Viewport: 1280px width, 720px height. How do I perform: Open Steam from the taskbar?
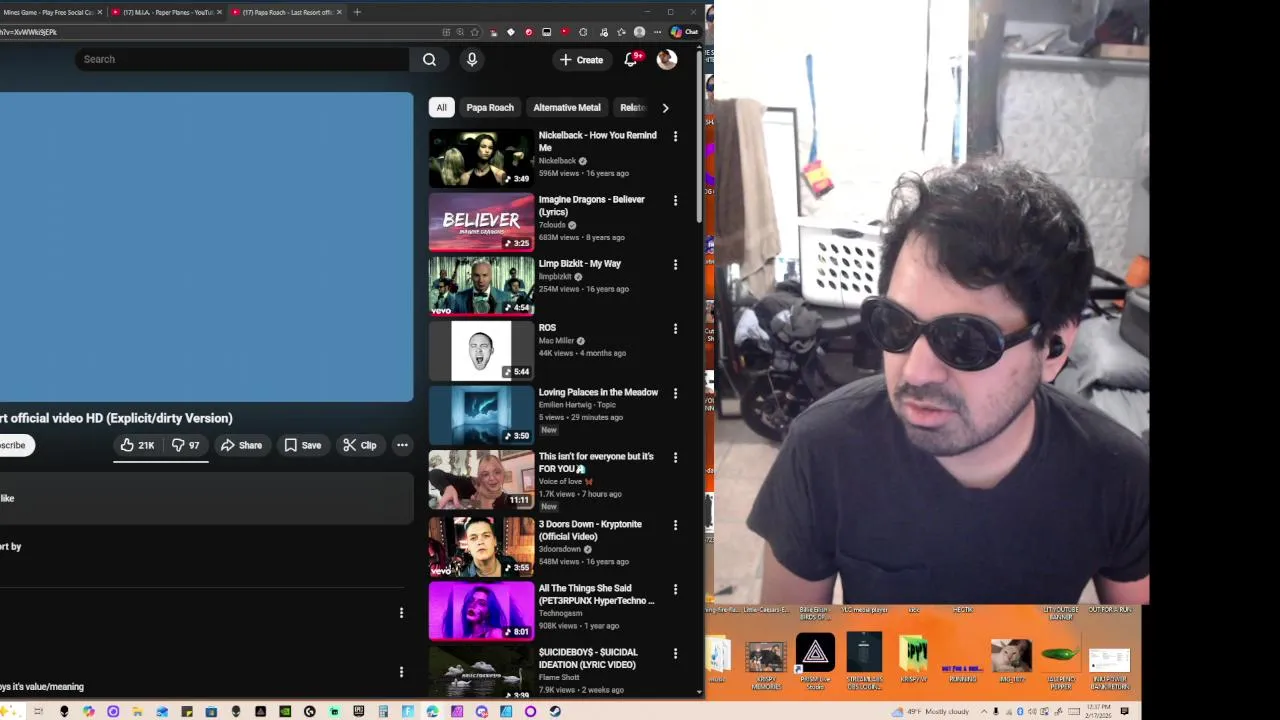(555, 711)
